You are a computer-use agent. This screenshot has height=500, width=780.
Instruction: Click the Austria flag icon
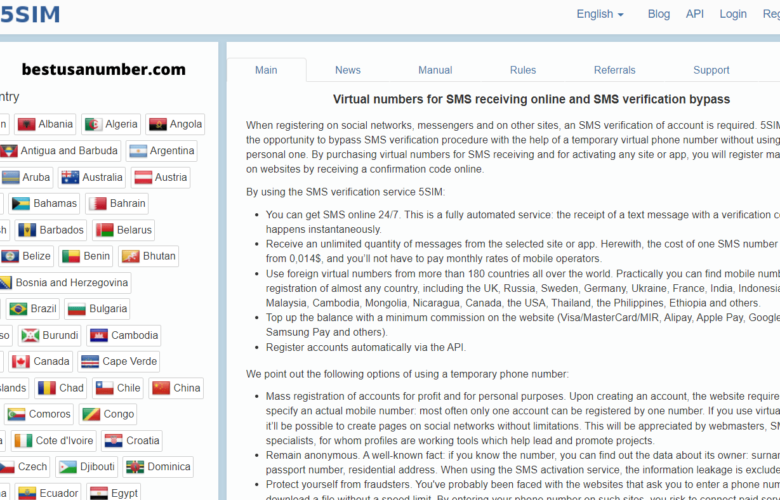143,178
